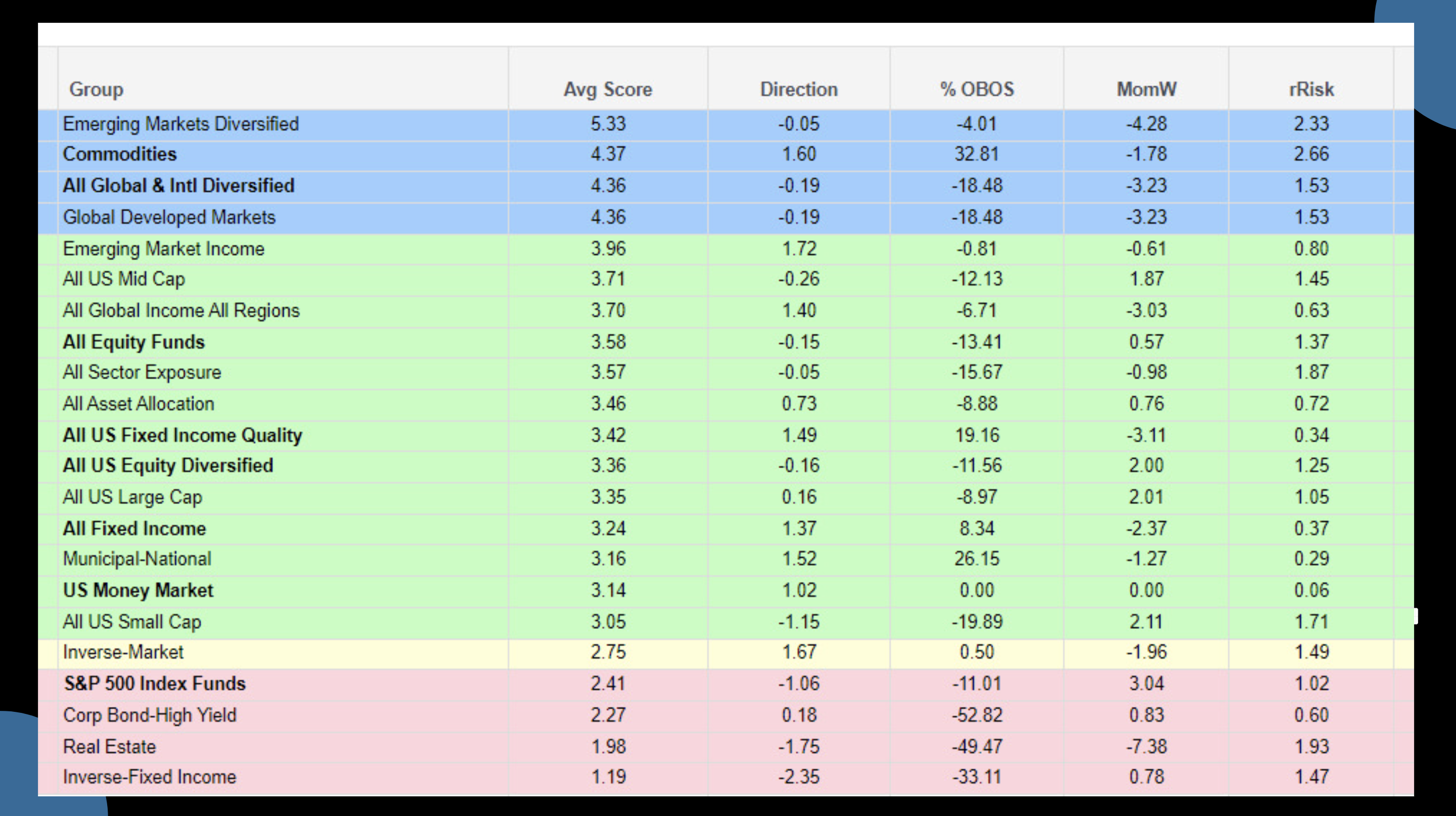Open S&P 500 Index Funds group
The image size is (1456, 816).
155,684
